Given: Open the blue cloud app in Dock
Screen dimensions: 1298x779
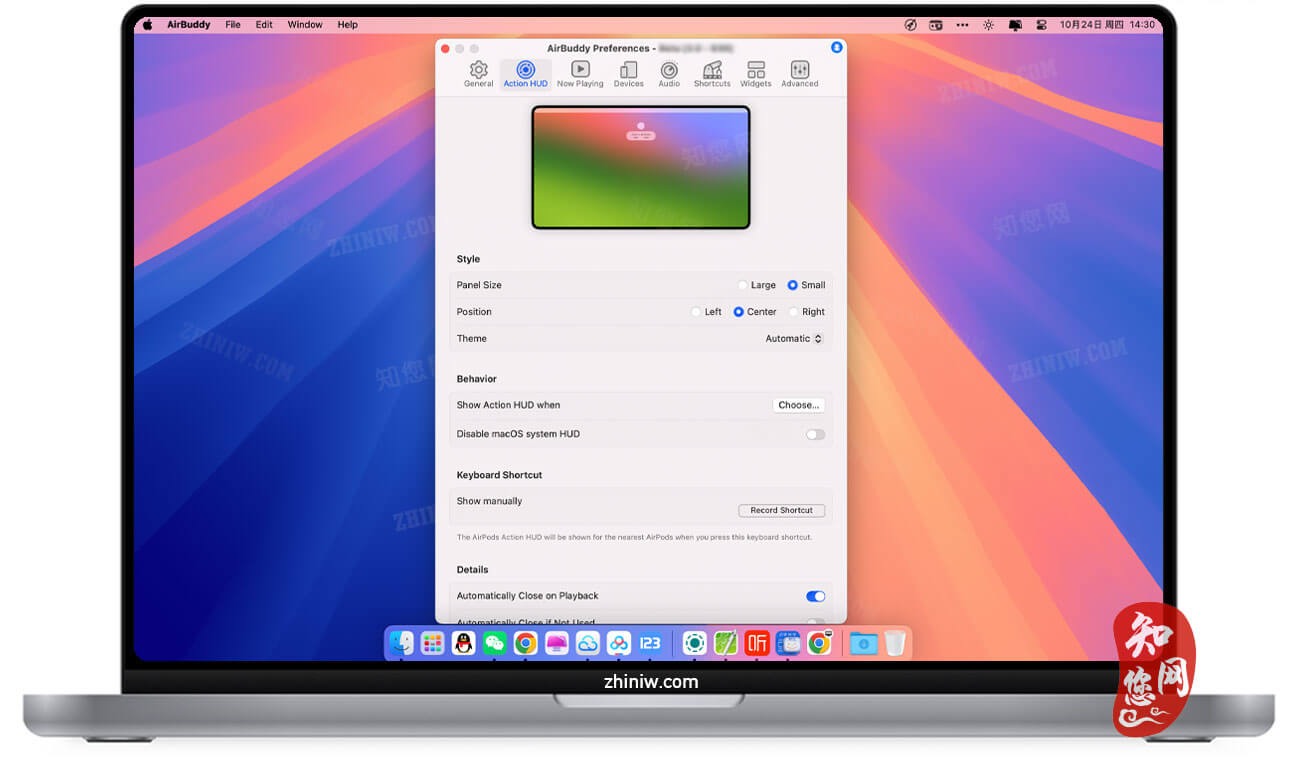Looking at the screenshot, I should pos(588,643).
